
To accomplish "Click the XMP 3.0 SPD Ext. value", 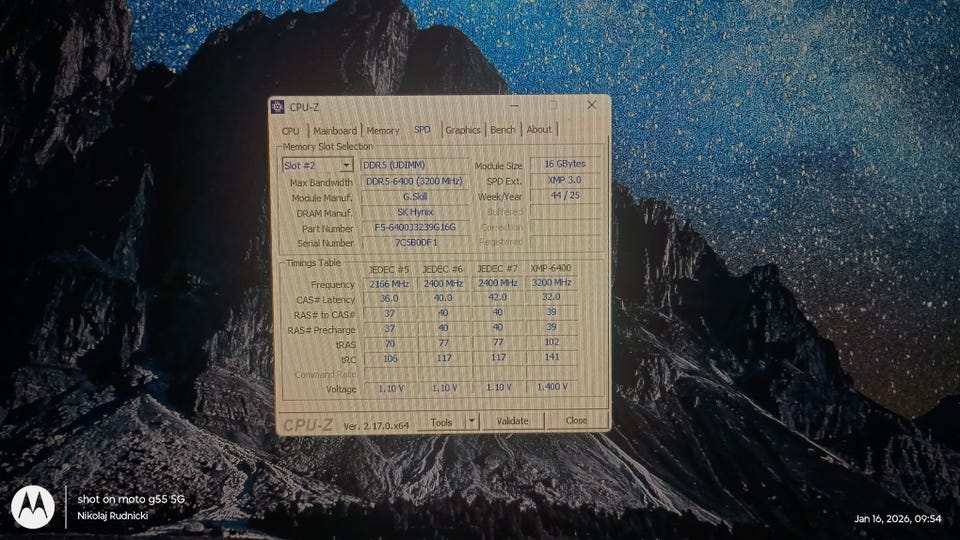I will click(x=564, y=180).
